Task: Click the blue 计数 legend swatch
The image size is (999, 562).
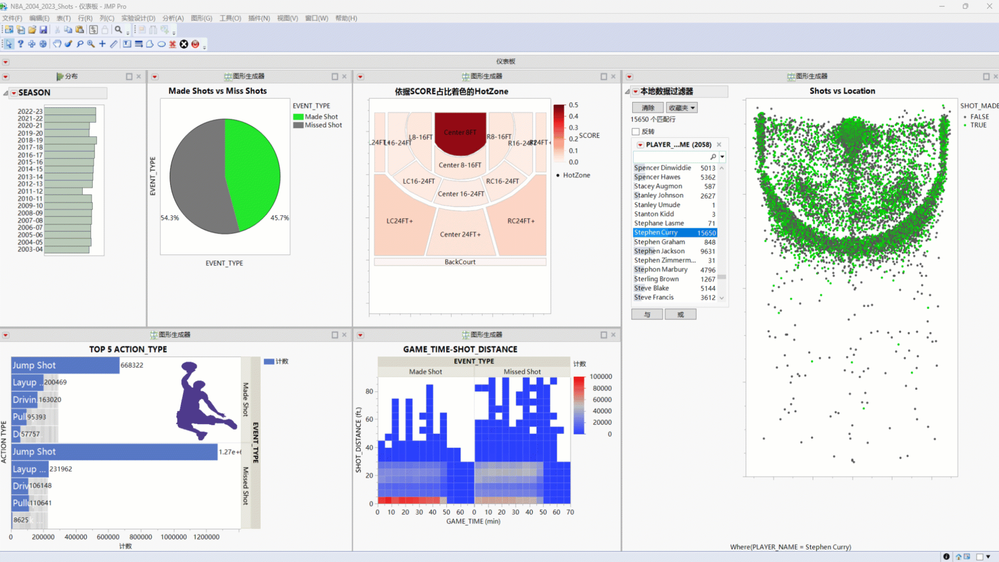Action: click(x=269, y=361)
